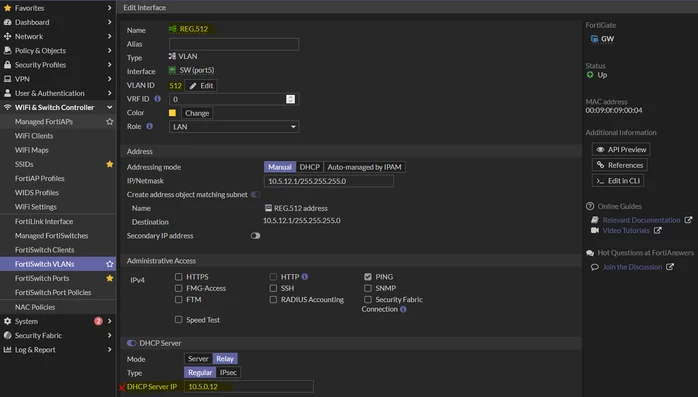This screenshot has width=698, height=397.
Task: Click the info icon by Security Fabric Connection
Action: point(403,309)
